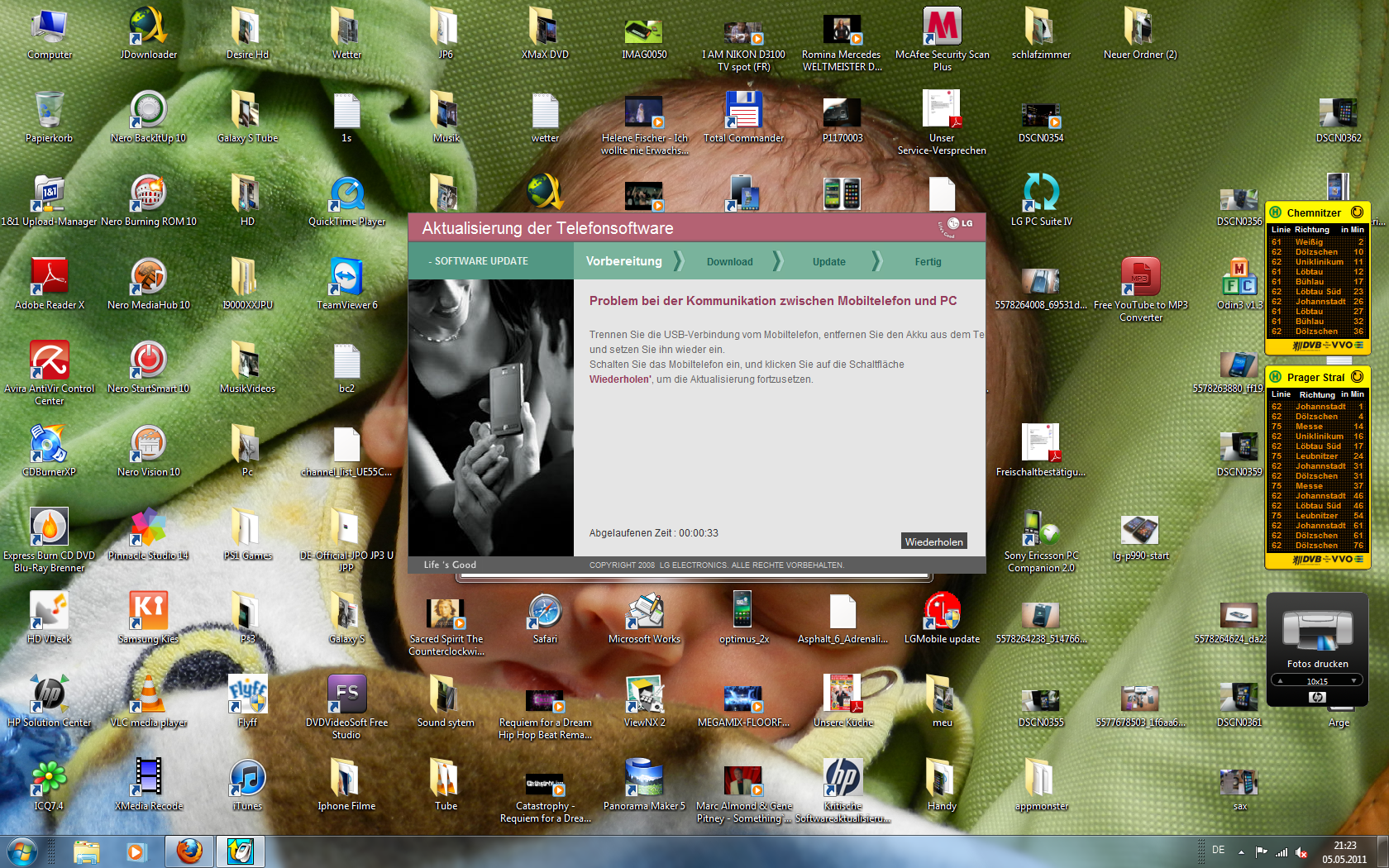Open the Papierkorb recycle bin
The width and height of the screenshot is (1389, 868).
point(50,117)
